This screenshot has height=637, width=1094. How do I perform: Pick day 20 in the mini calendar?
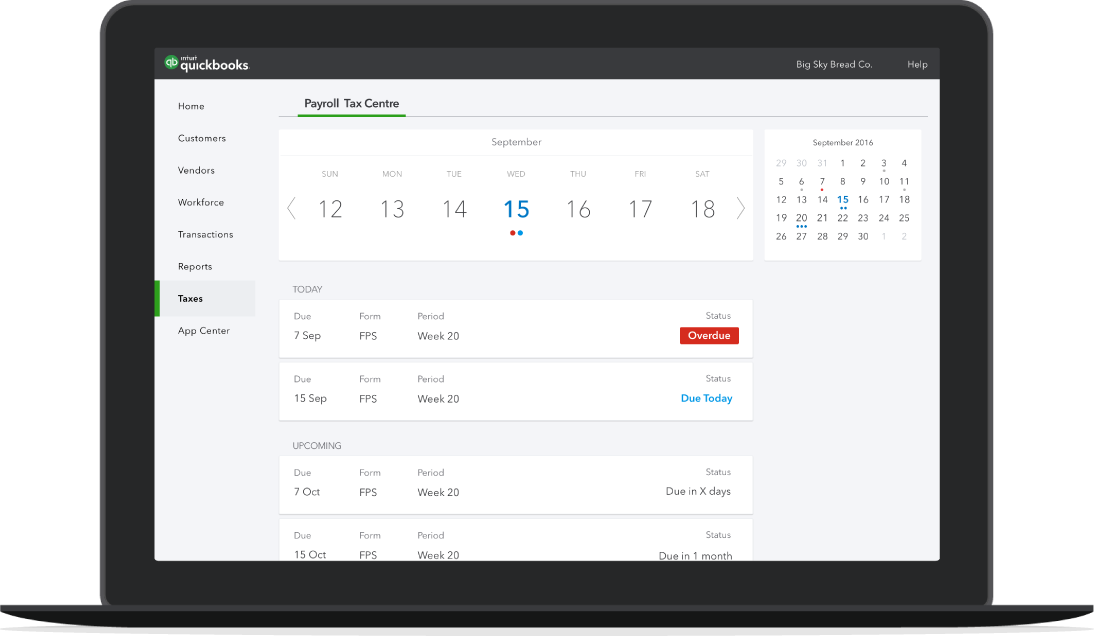(x=801, y=218)
